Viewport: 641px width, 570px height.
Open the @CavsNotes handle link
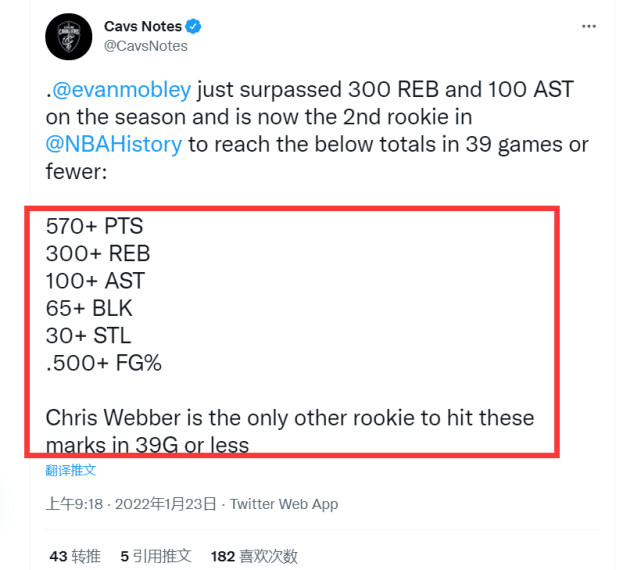[x=145, y=45]
